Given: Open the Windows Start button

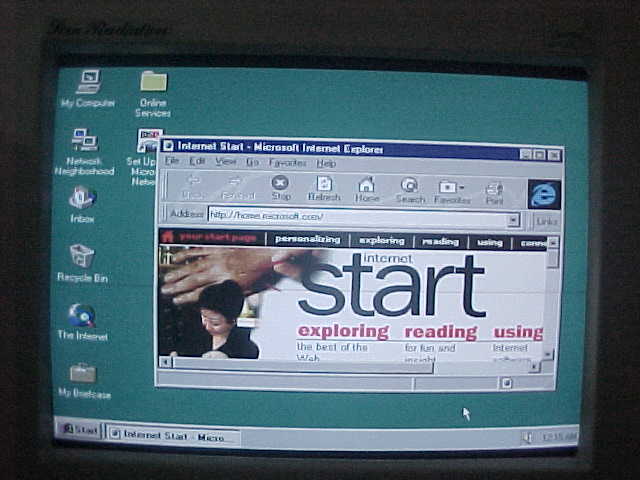Looking at the screenshot, I should tap(79, 429).
